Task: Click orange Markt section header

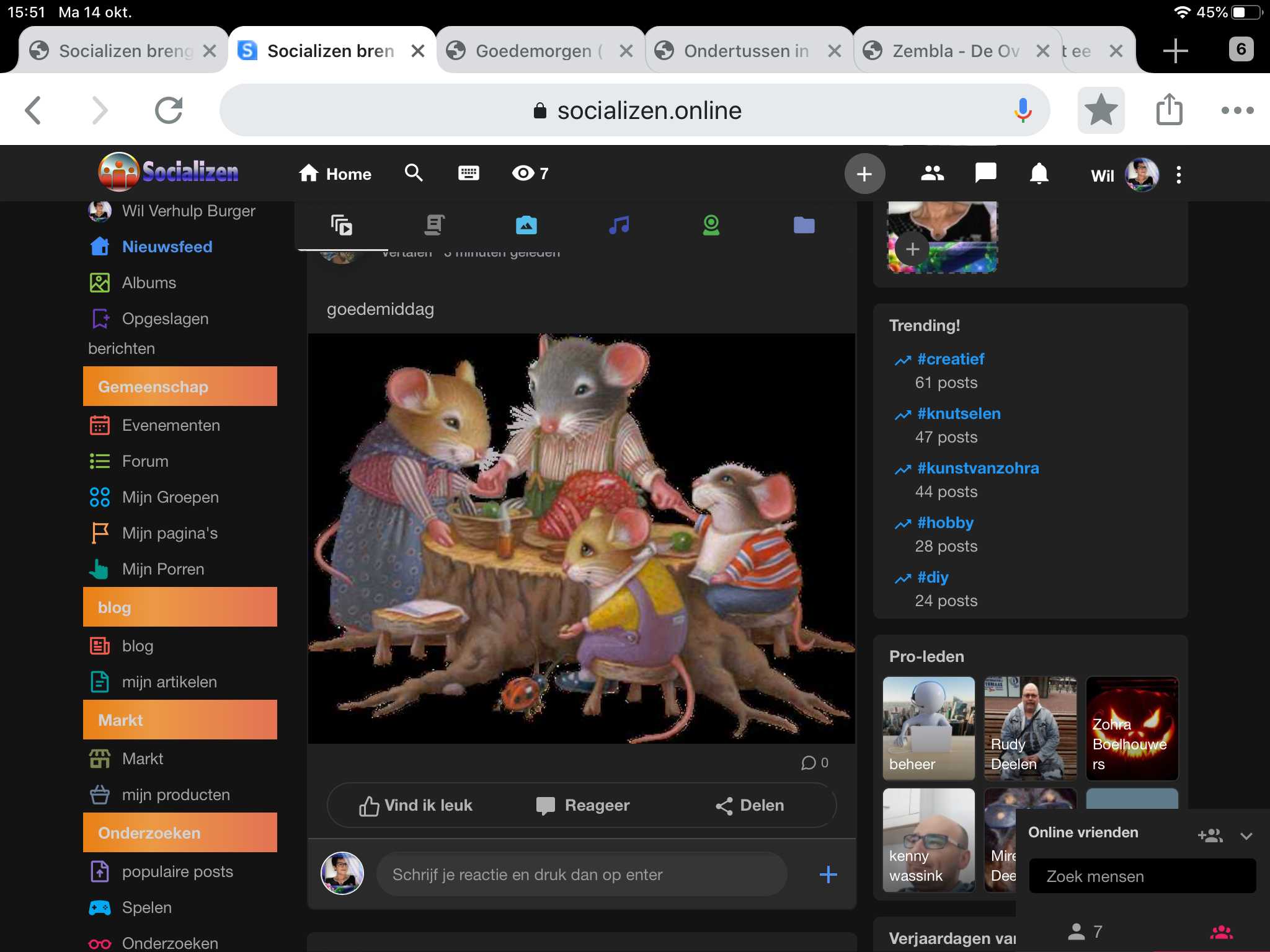Action: coord(180,720)
